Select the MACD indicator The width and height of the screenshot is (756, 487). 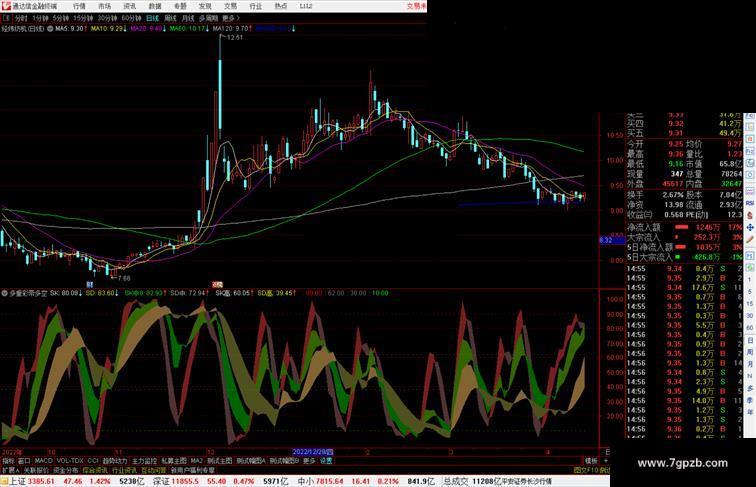click(x=43, y=461)
